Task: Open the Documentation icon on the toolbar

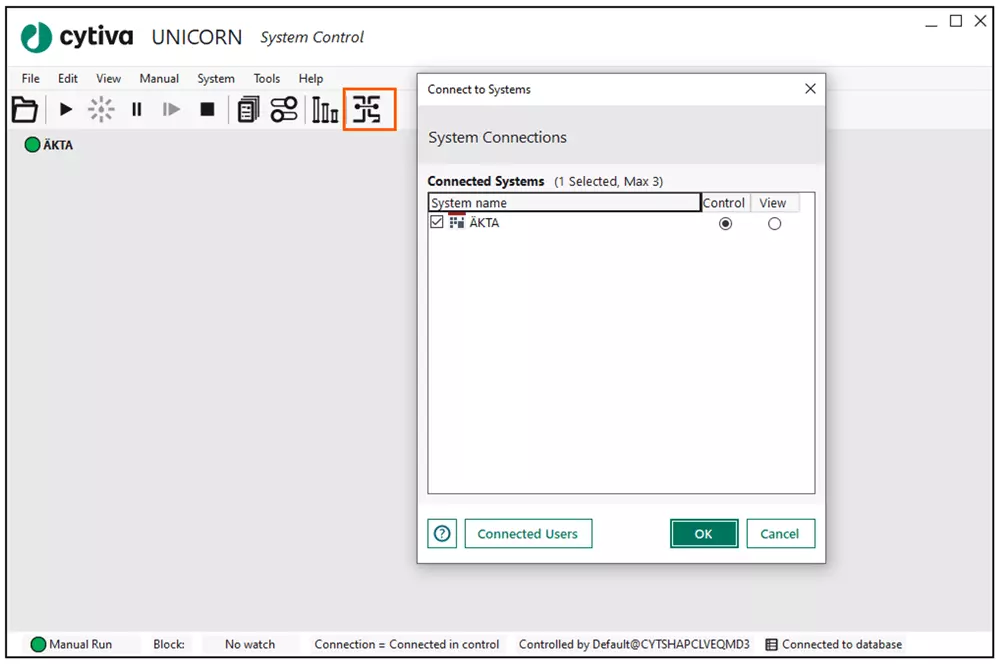Action: pos(246,109)
